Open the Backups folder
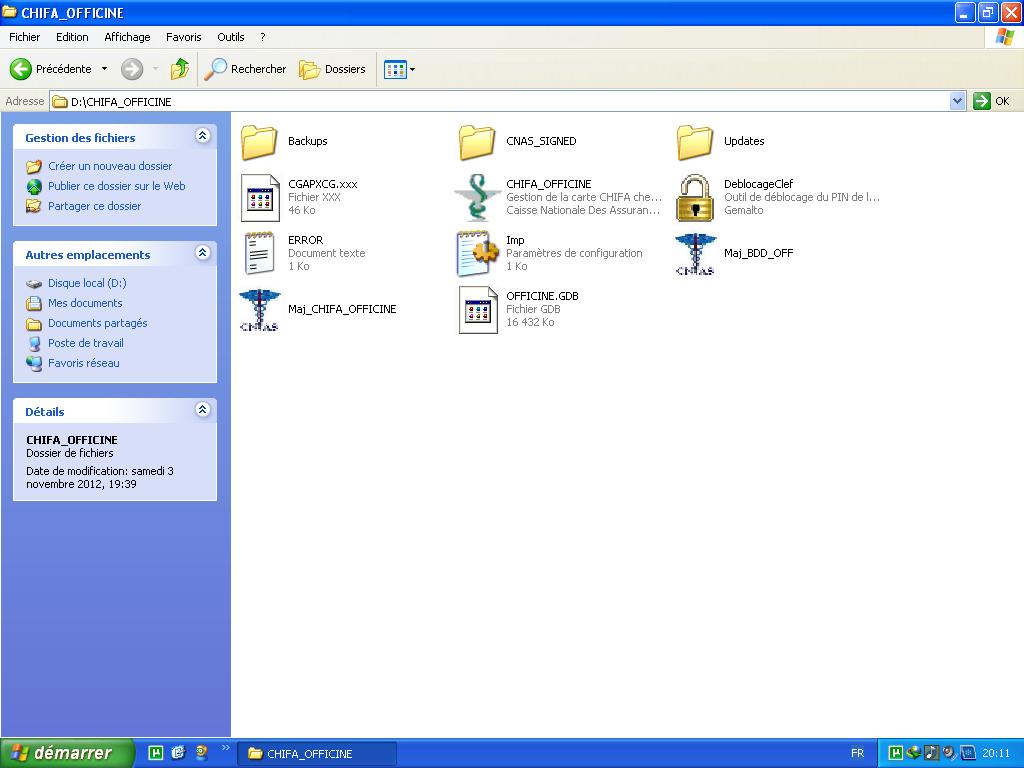This screenshot has height=768, width=1024. 259,141
